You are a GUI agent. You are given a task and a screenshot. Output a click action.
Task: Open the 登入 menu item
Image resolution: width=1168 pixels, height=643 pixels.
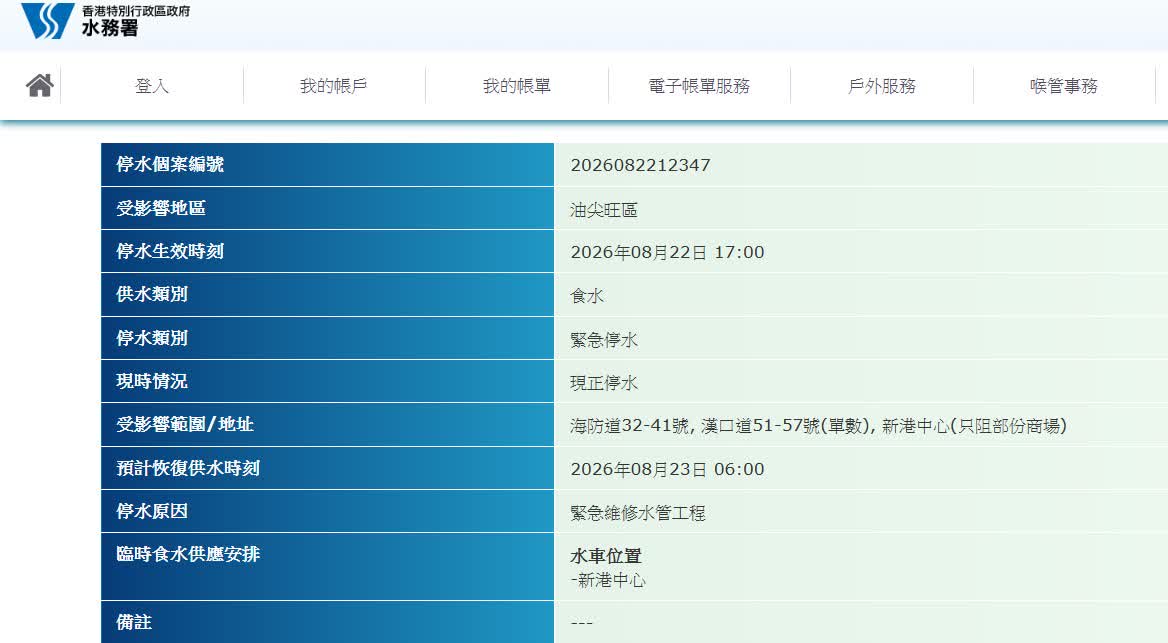point(152,86)
